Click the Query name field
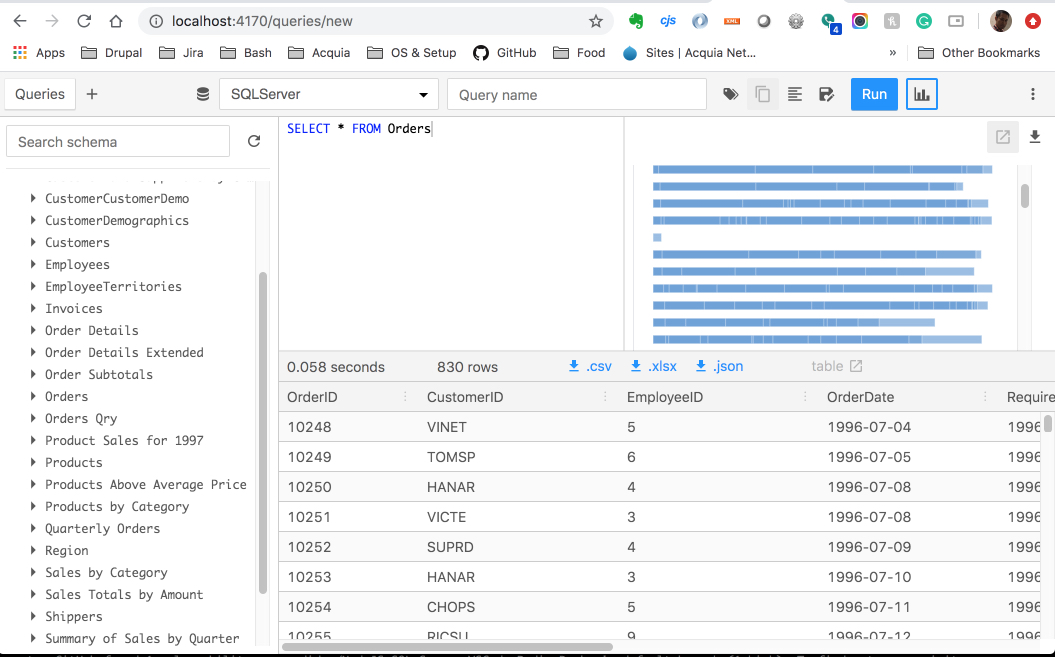 [577, 94]
